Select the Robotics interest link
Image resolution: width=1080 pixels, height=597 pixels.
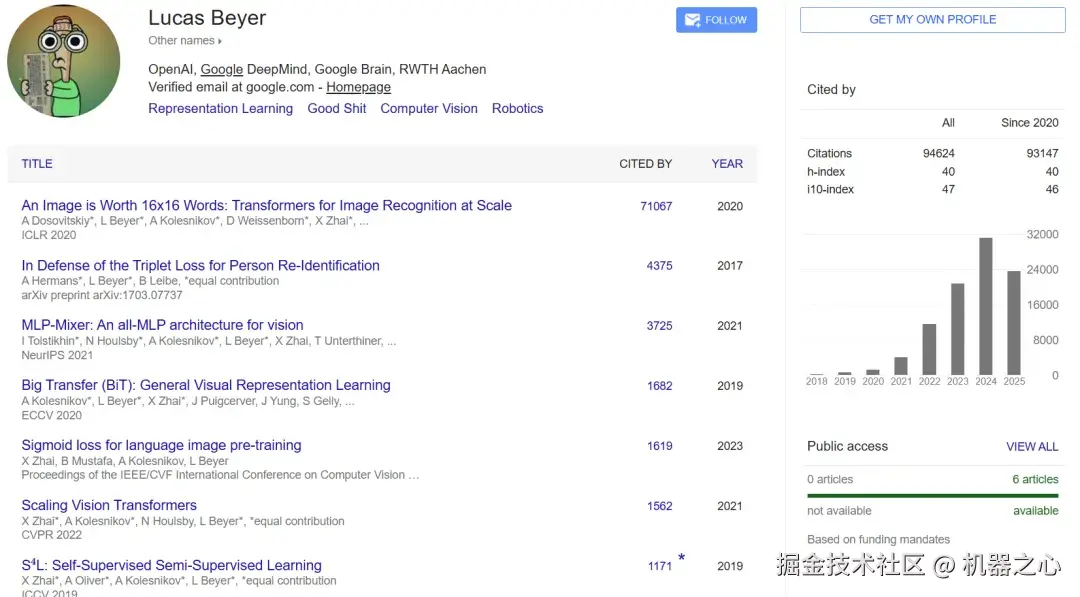point(517,108)
